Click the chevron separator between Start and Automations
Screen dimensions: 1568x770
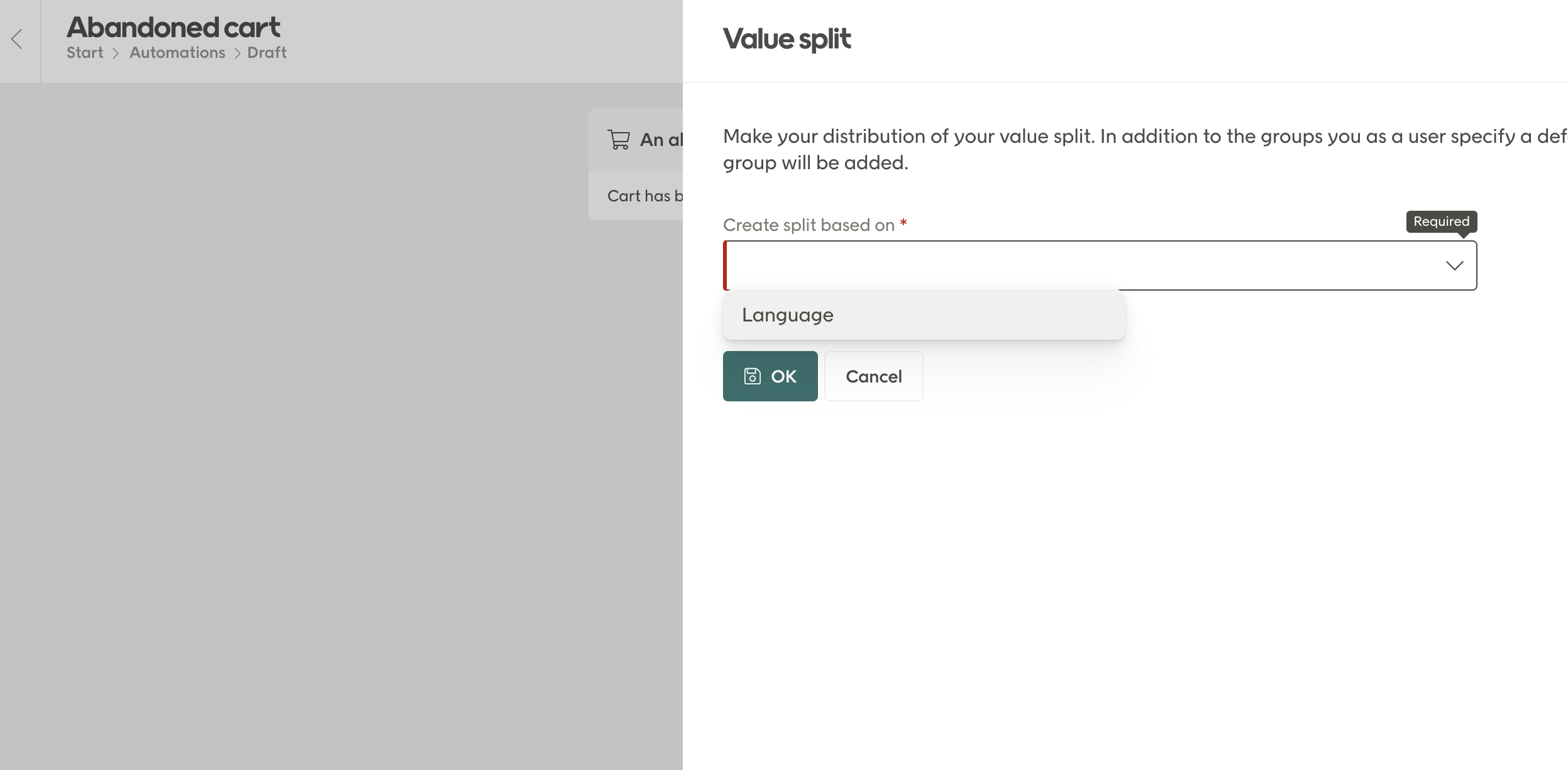point(116,53)
